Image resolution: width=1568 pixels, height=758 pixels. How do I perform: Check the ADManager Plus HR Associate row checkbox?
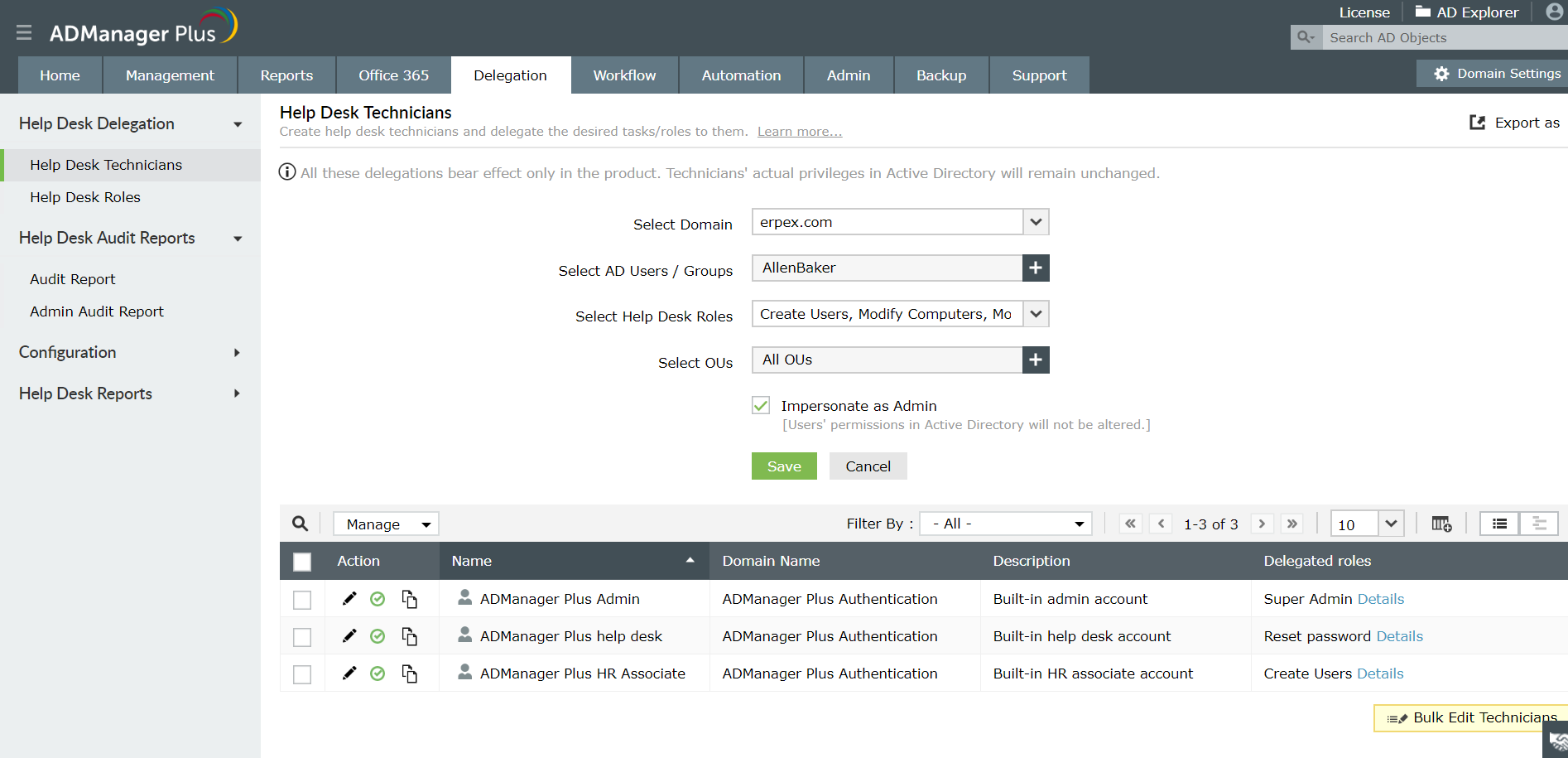click(302, 674)
